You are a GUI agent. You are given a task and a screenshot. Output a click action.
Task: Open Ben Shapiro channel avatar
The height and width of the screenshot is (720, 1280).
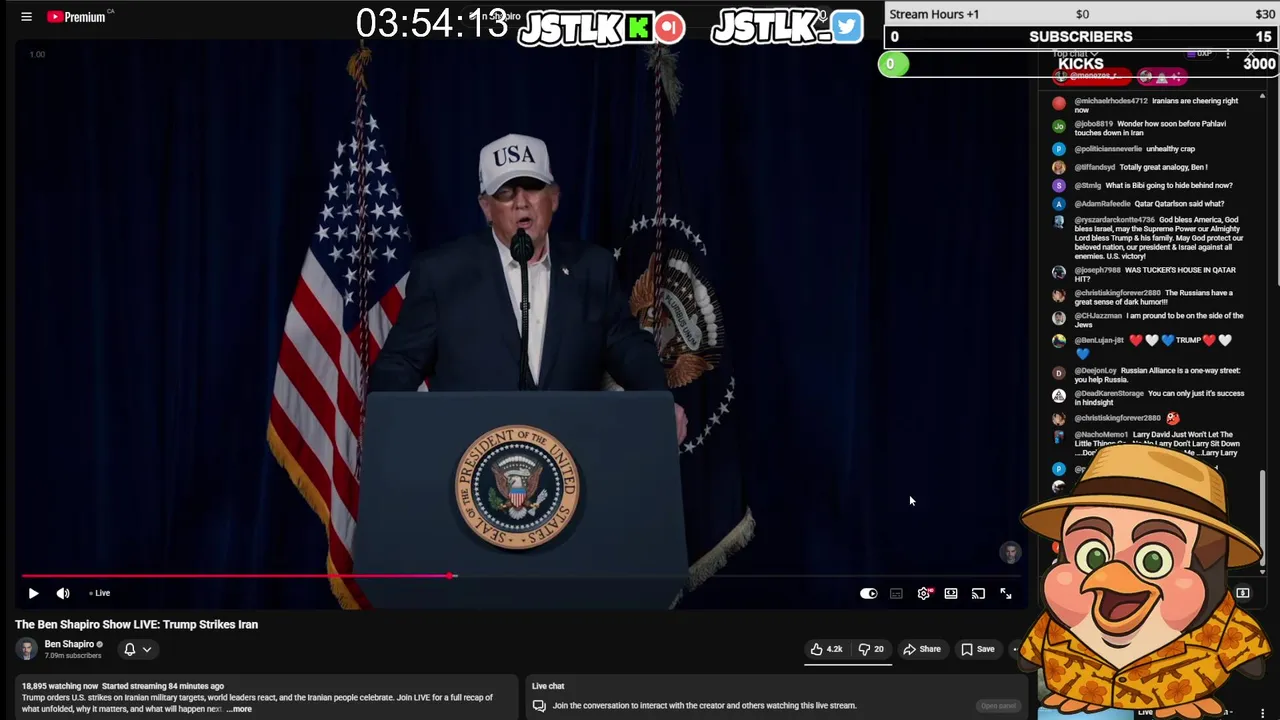(x=27, y=649)
